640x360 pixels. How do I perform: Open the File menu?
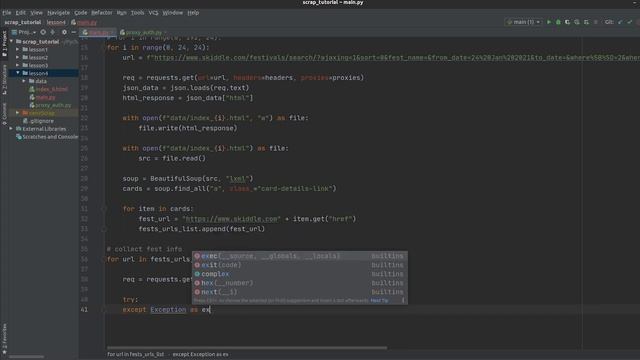(7, 13)
